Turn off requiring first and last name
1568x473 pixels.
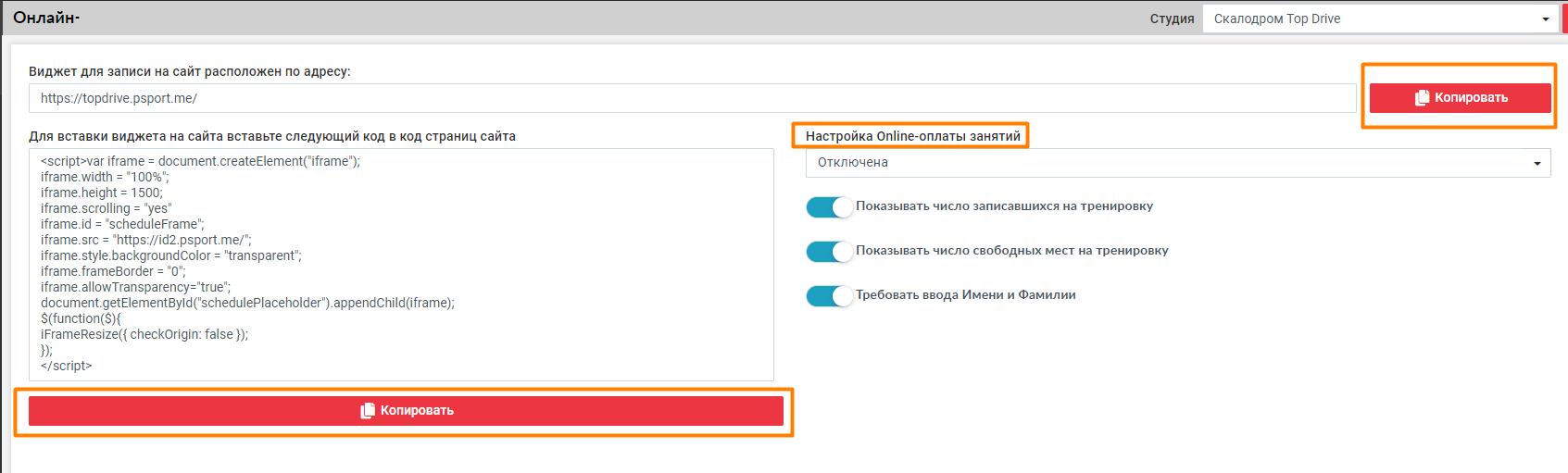[x=829, y=295]
